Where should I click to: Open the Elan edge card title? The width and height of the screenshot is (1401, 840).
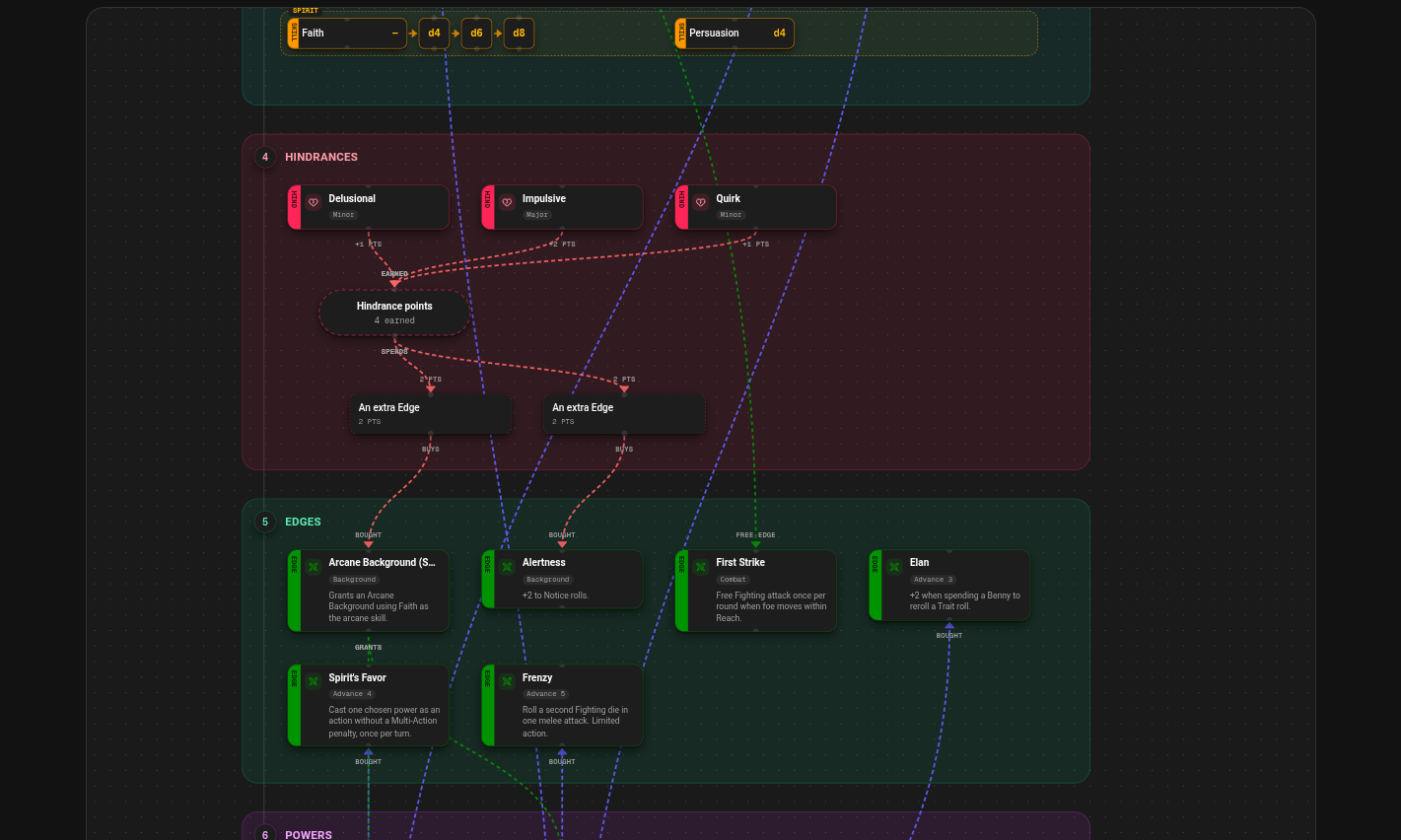click(x=919, y=562)
